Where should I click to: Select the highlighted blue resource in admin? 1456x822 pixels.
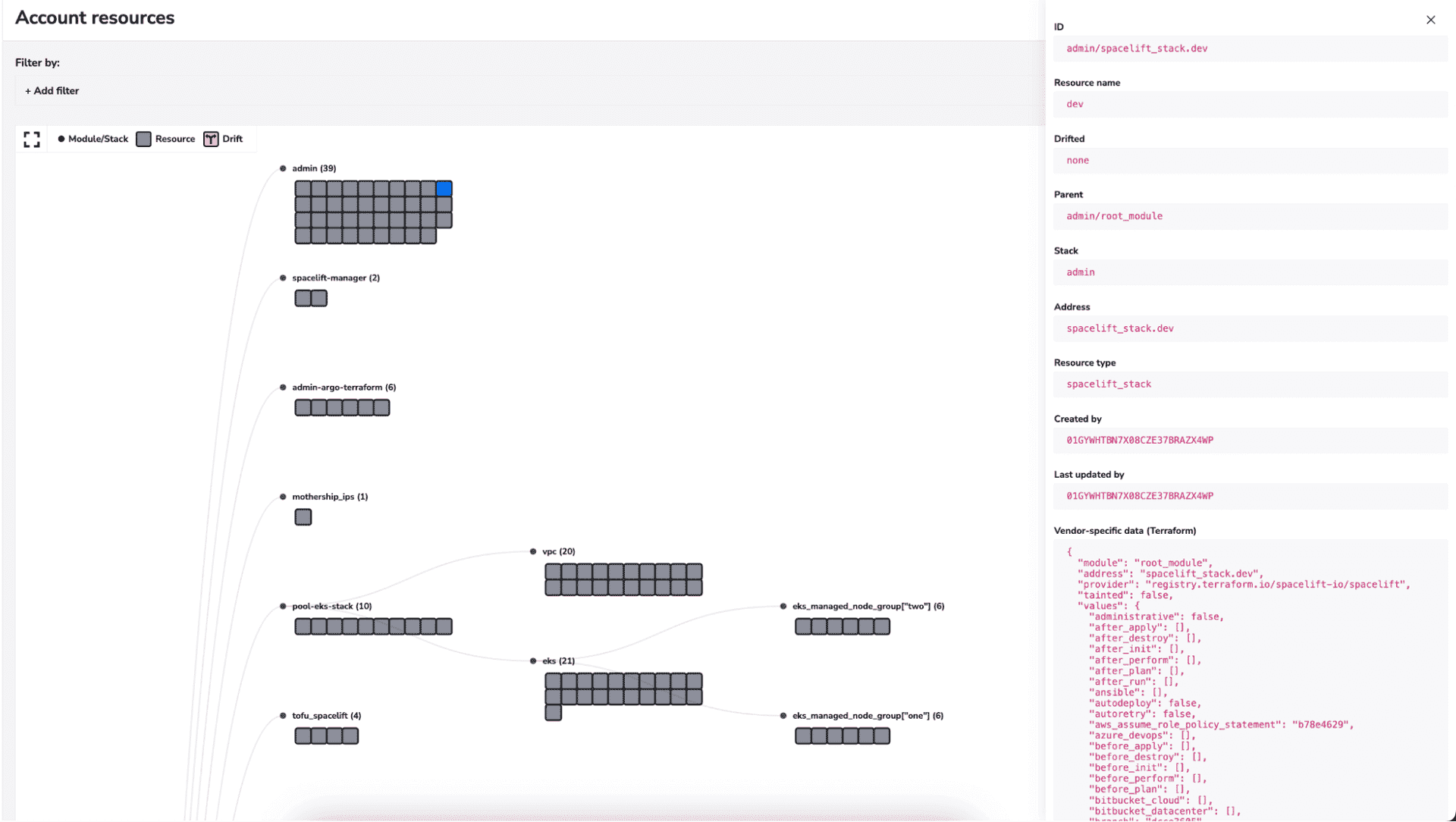point(444,189)
